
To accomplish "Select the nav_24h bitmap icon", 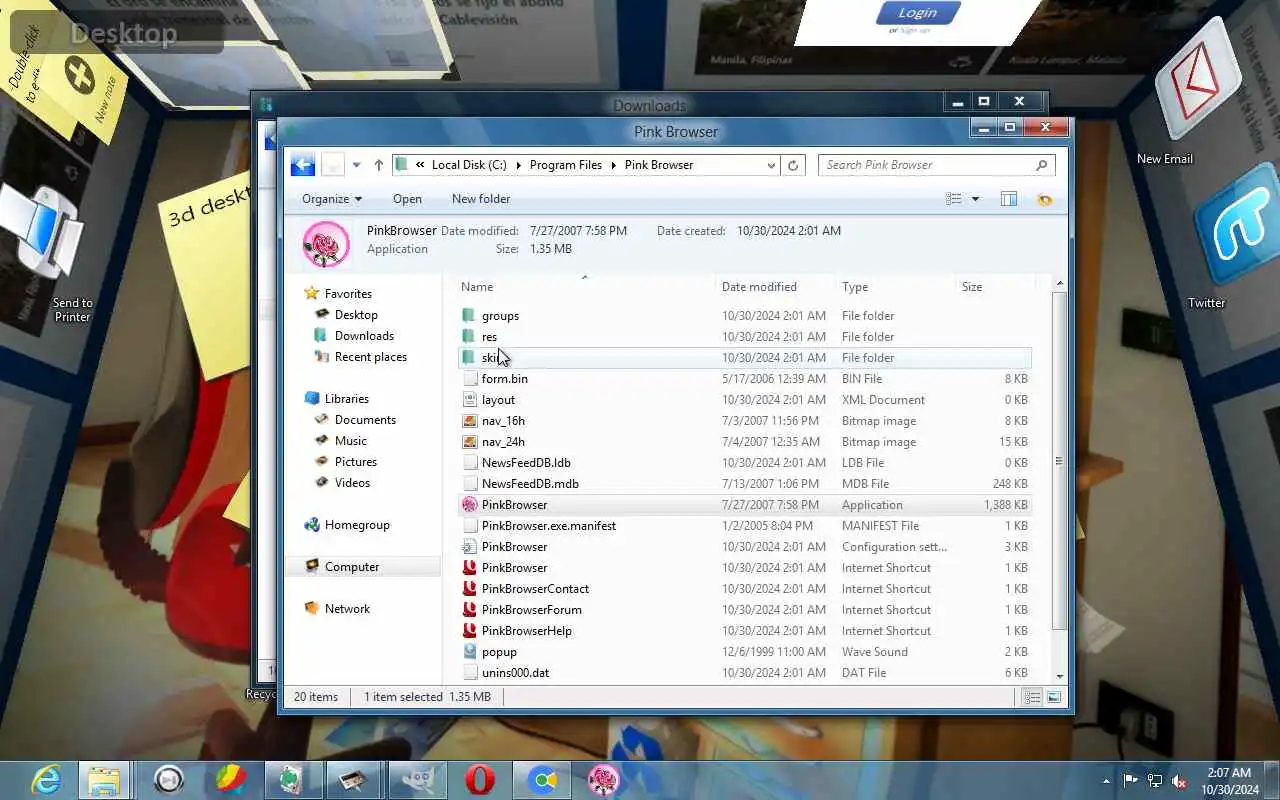I will click(470, 442).
